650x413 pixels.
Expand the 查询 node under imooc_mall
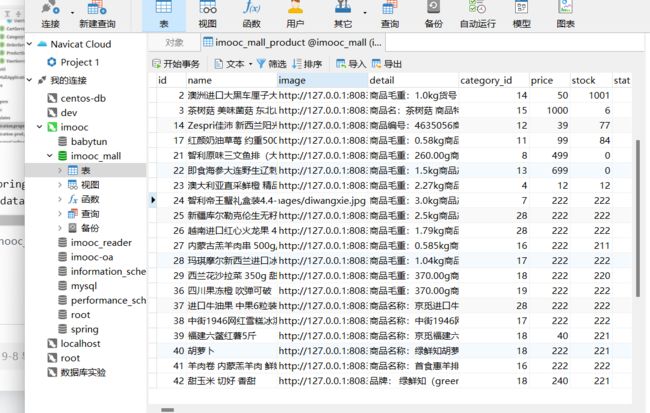point(60,214)
